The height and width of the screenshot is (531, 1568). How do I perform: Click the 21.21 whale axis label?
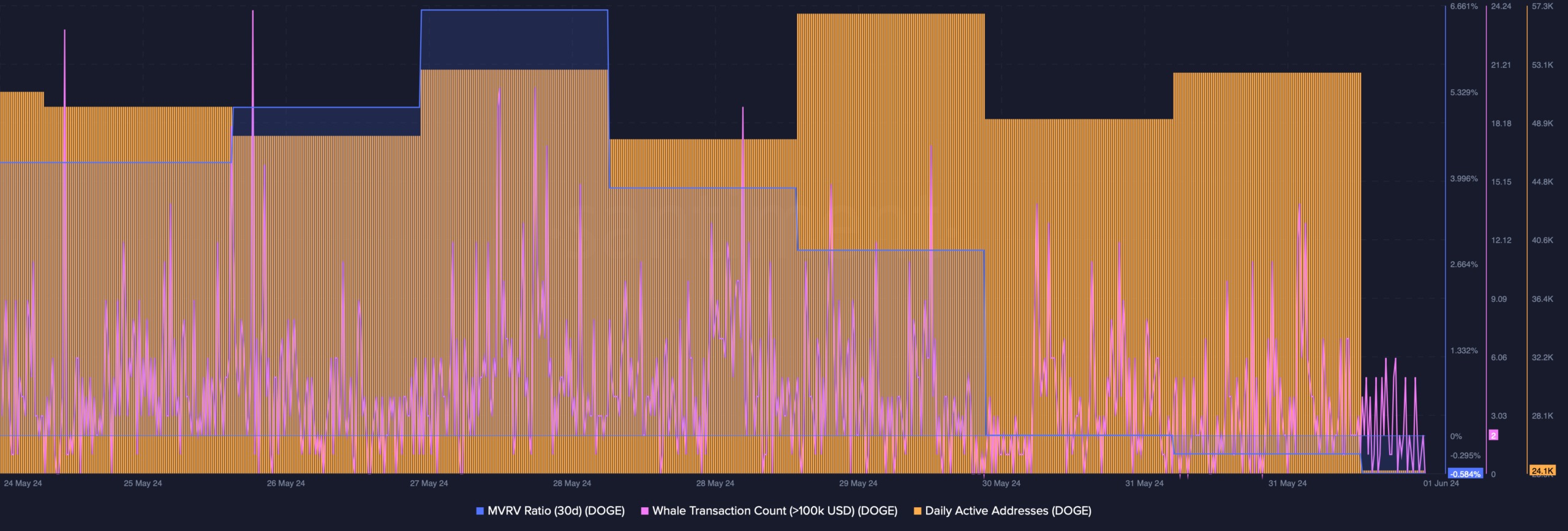point(1501,65)
